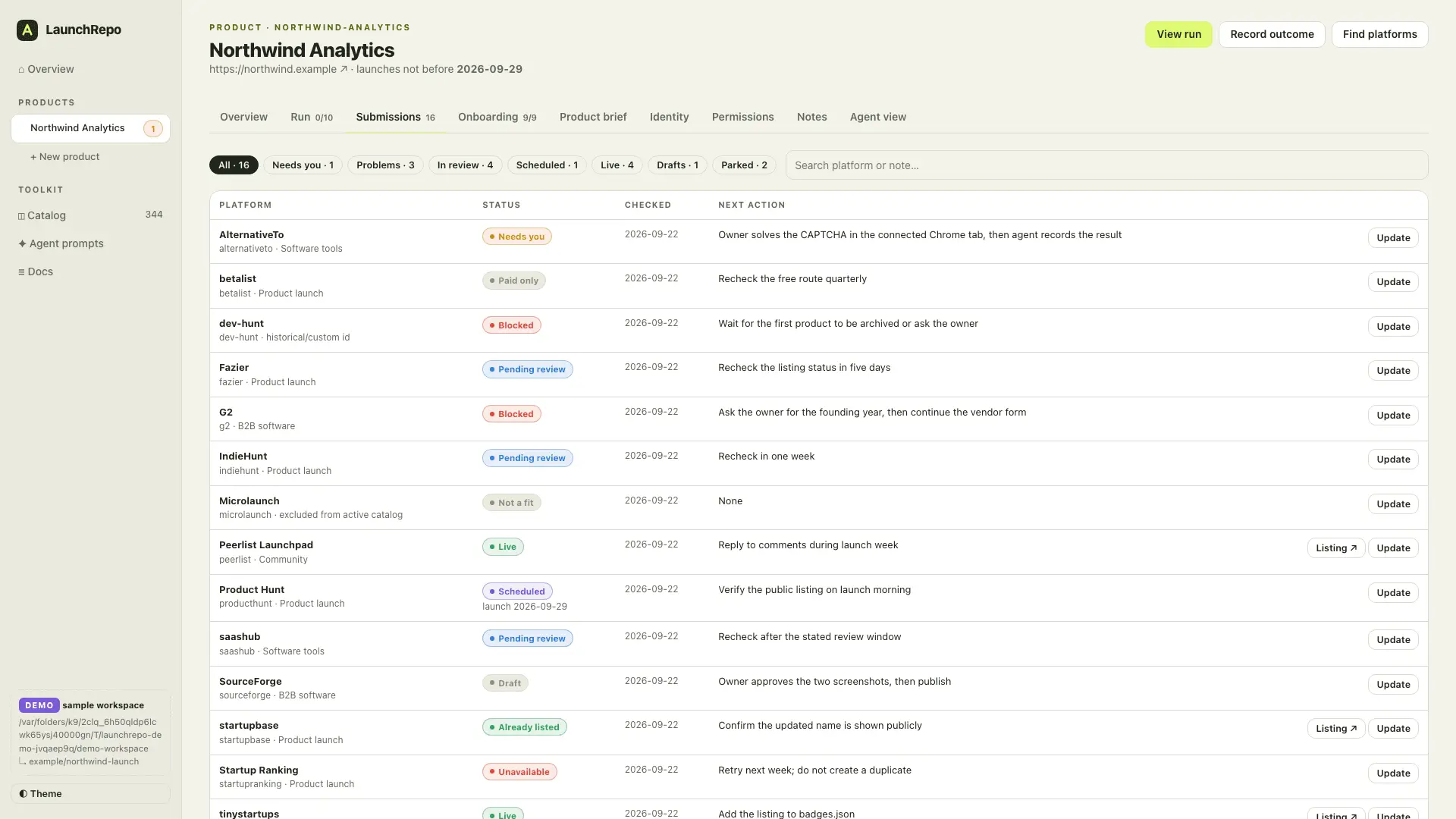The image size is (1456, 819).
Task: Click the DEMO sample workspace badge
Action: (x=39, y=705)
